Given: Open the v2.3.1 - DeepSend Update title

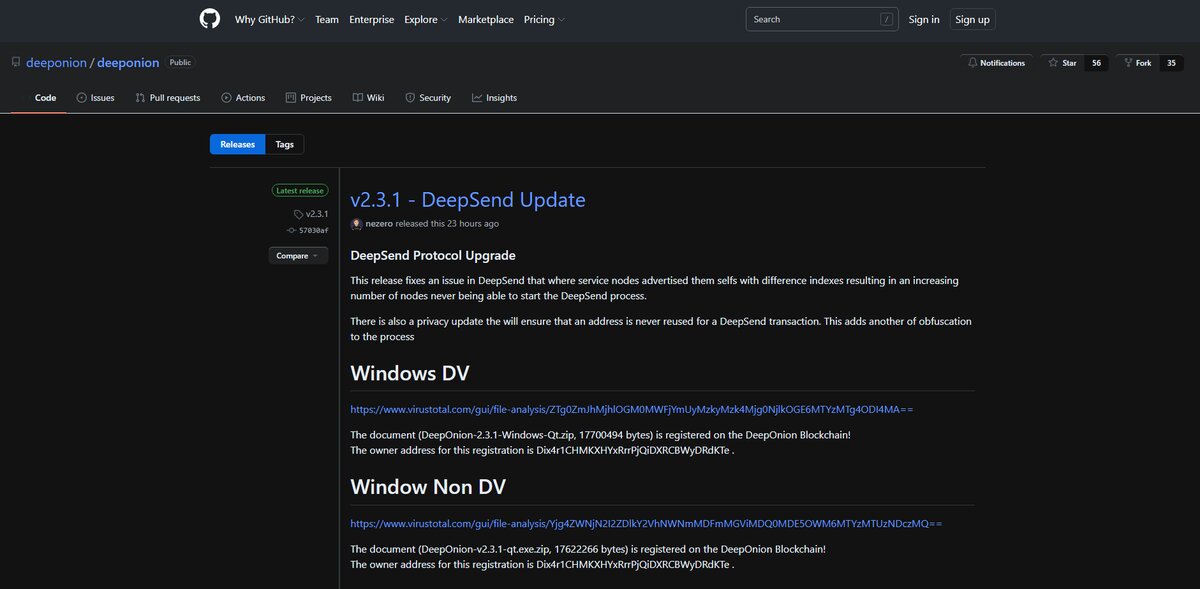Looking at the screenshot, I should [468, 199].
